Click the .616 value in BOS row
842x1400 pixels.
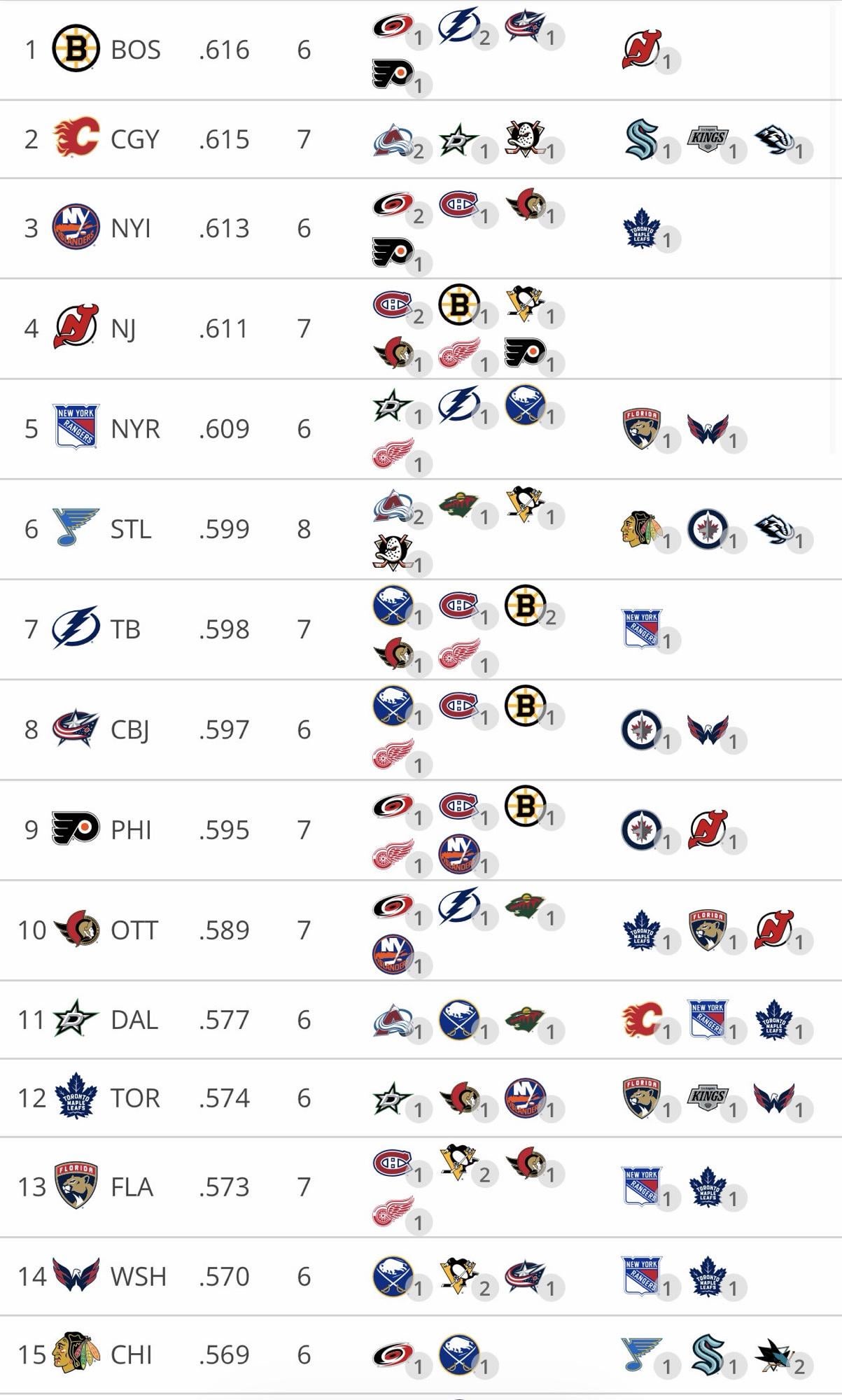(224, 50)
